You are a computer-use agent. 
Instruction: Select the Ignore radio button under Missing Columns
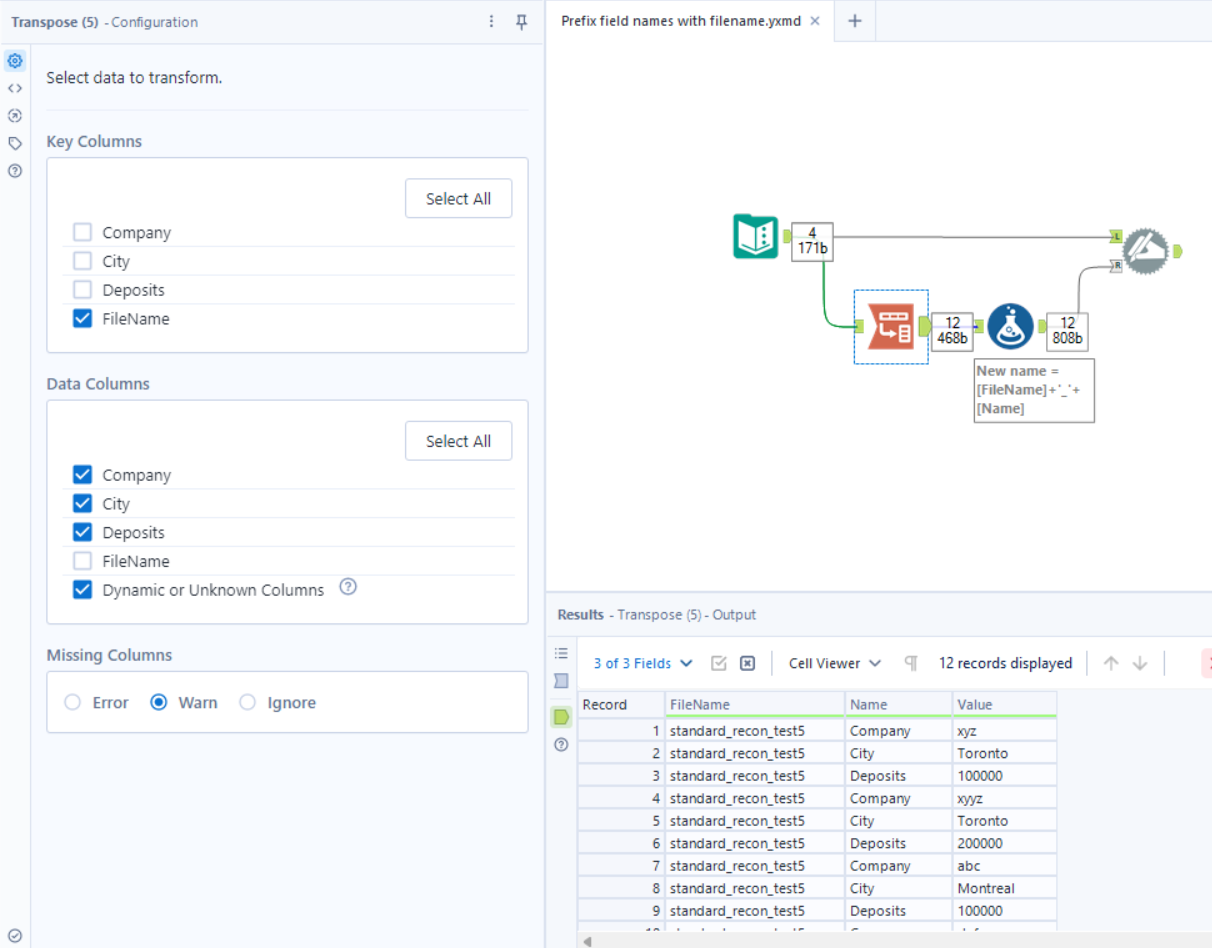pyautogui.click(x=247, y=702)
